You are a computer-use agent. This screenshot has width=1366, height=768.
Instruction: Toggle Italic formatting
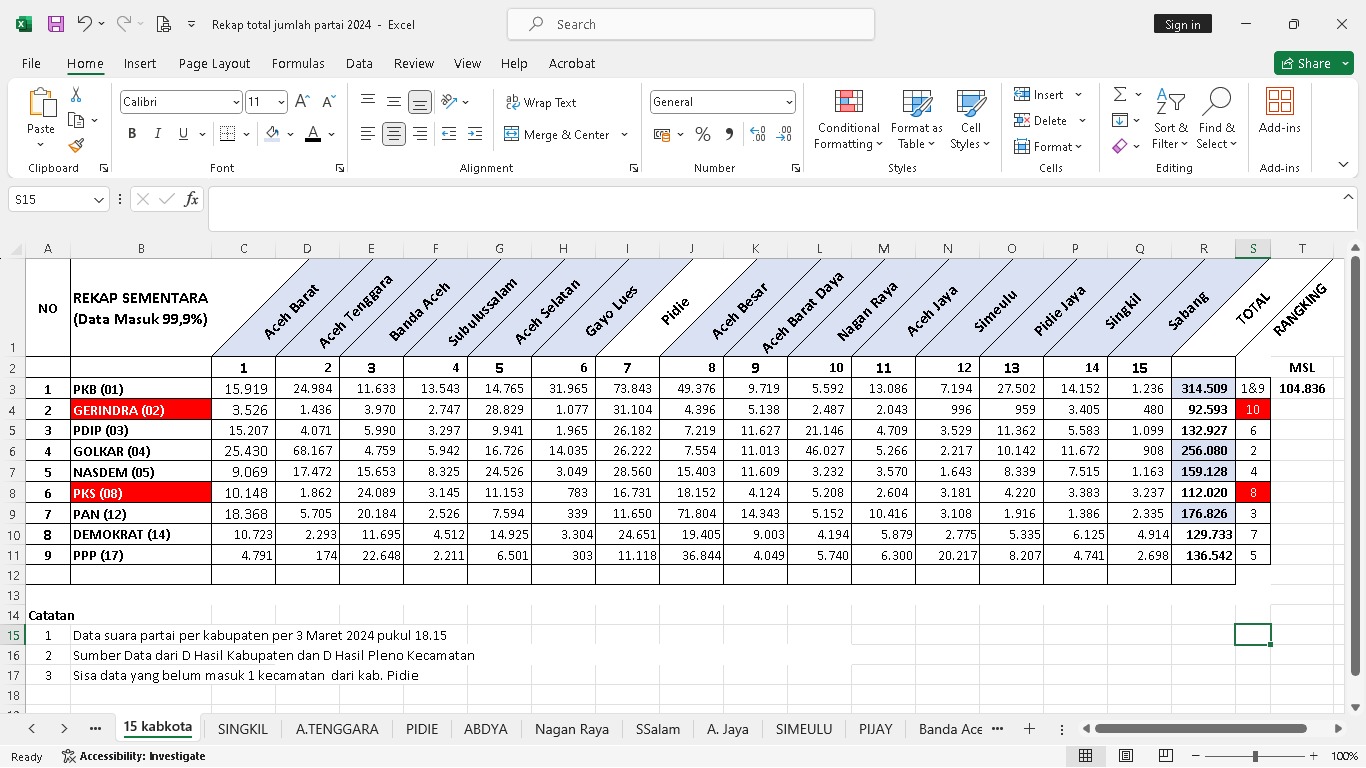158,134
